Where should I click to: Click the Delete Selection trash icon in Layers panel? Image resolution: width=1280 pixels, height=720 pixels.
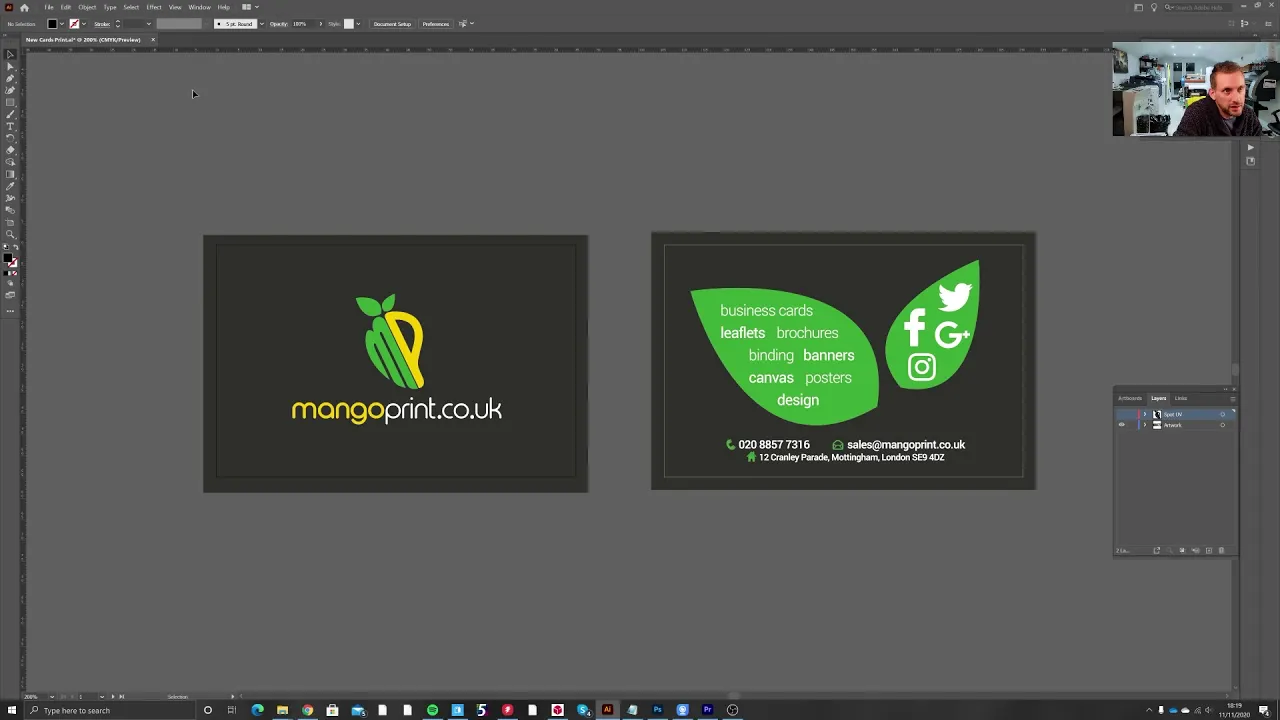1221,550
